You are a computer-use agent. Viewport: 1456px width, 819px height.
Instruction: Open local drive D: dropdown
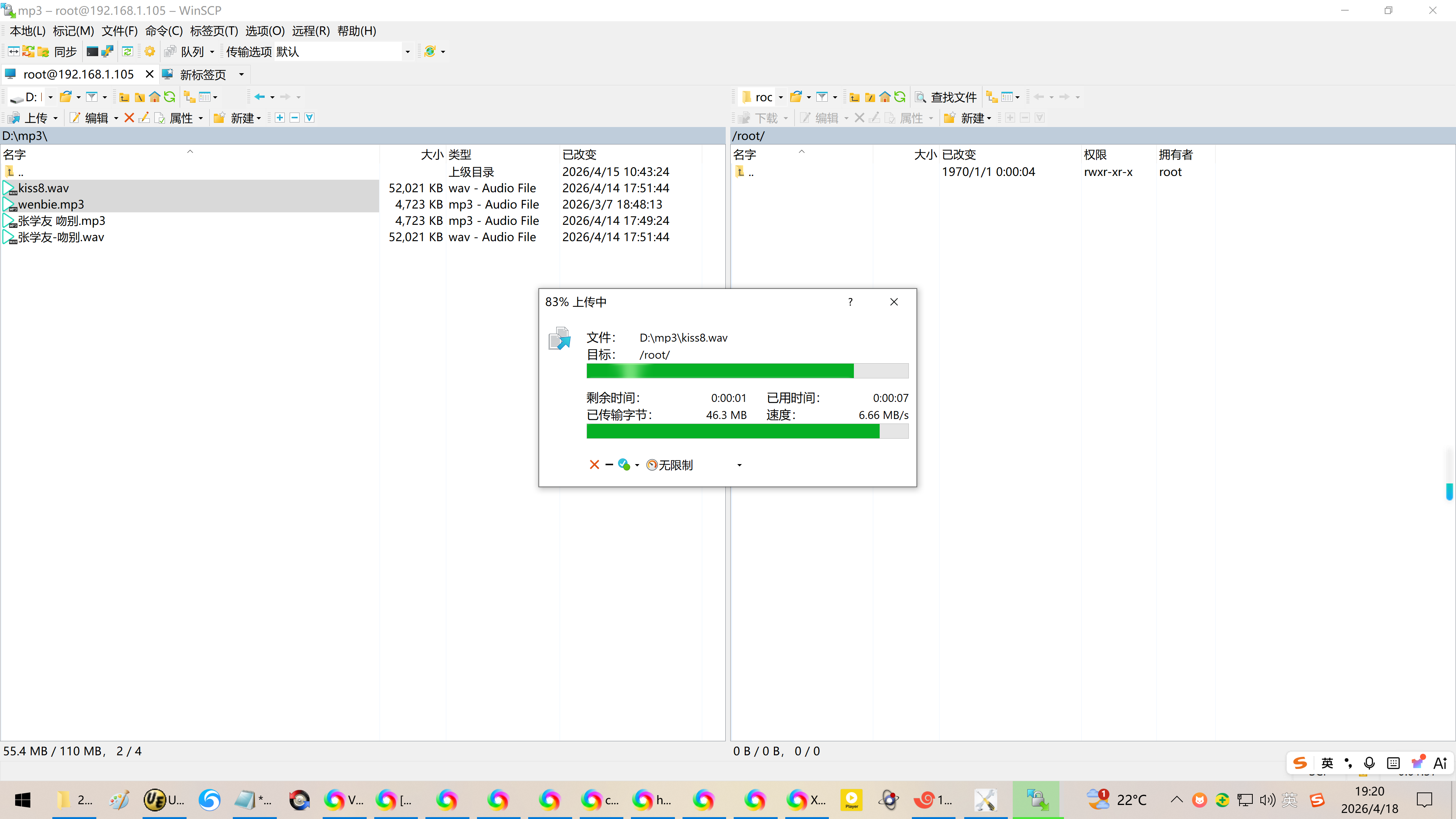click(x=50, y=97)
